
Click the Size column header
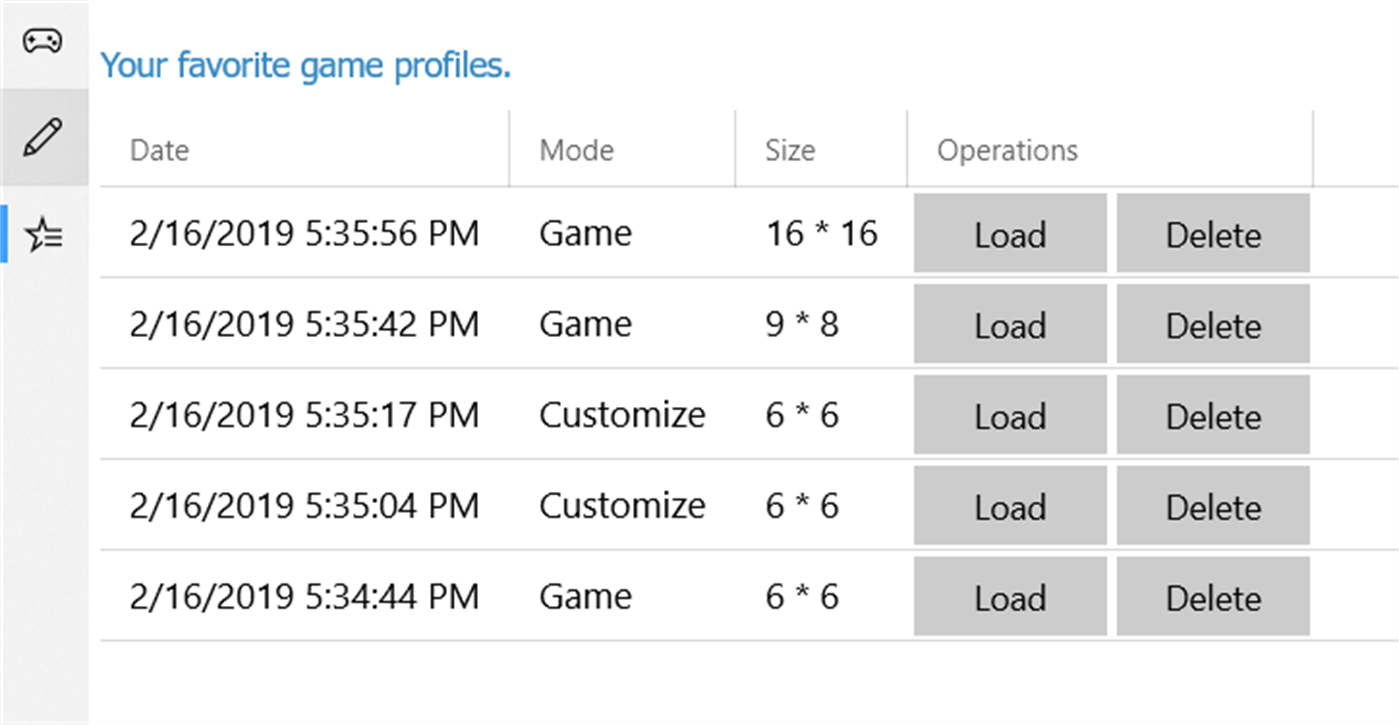(x=790, y=150)
